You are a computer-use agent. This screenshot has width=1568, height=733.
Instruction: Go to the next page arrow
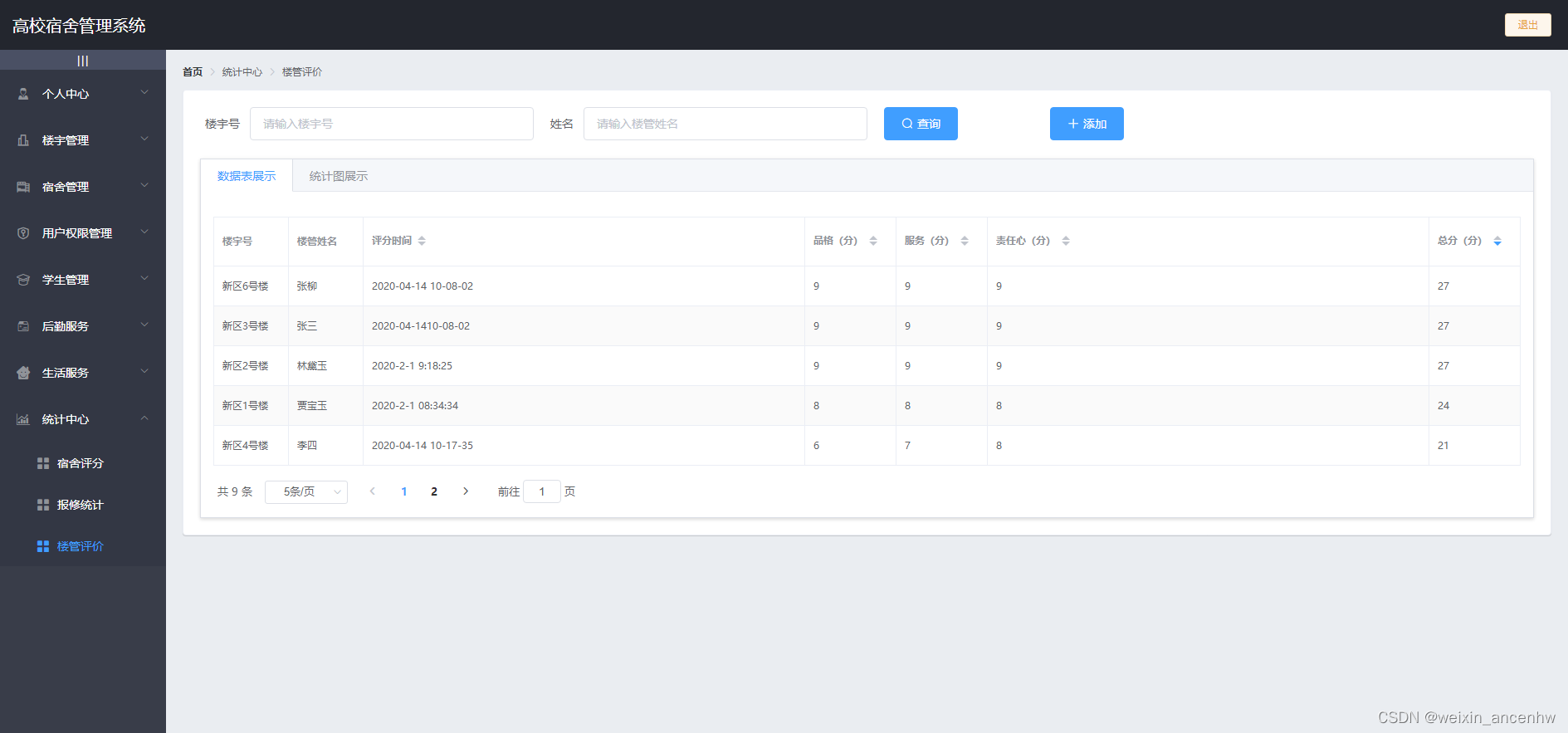[x=466, y=491]
